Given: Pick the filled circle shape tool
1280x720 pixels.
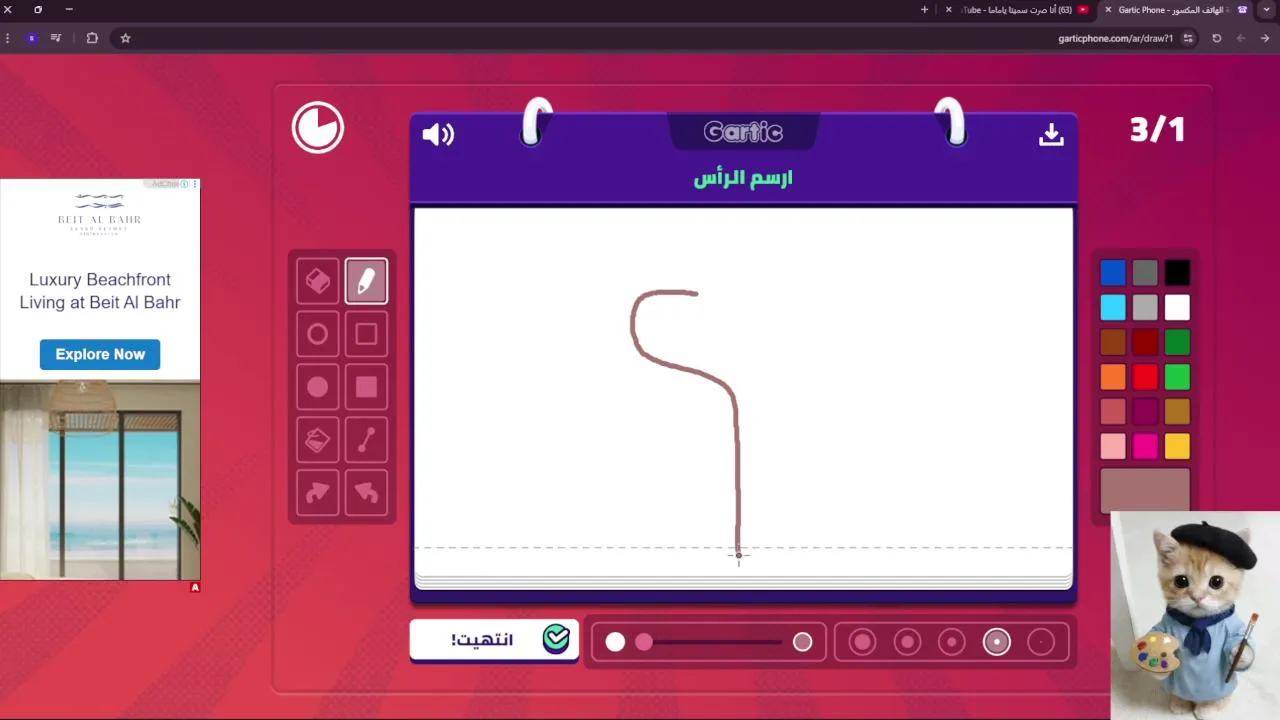Looking at the screenshot, I should (318, 387).
